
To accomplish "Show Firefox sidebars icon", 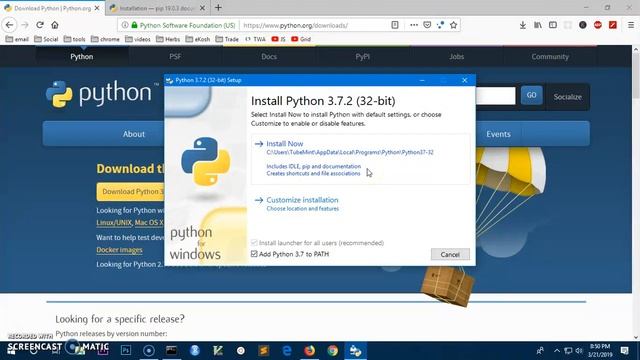I will [x=553, y=25].
